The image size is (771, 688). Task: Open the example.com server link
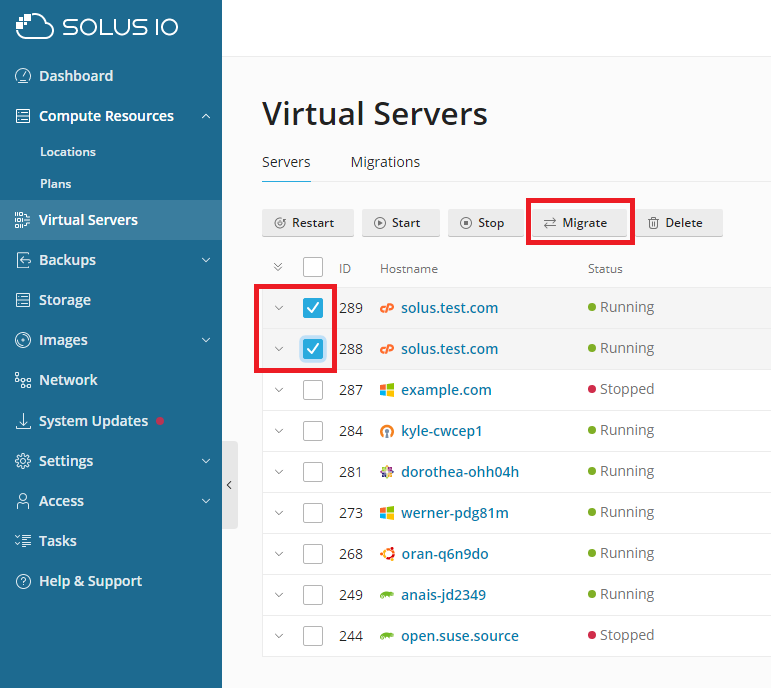[x=446, y=390]
